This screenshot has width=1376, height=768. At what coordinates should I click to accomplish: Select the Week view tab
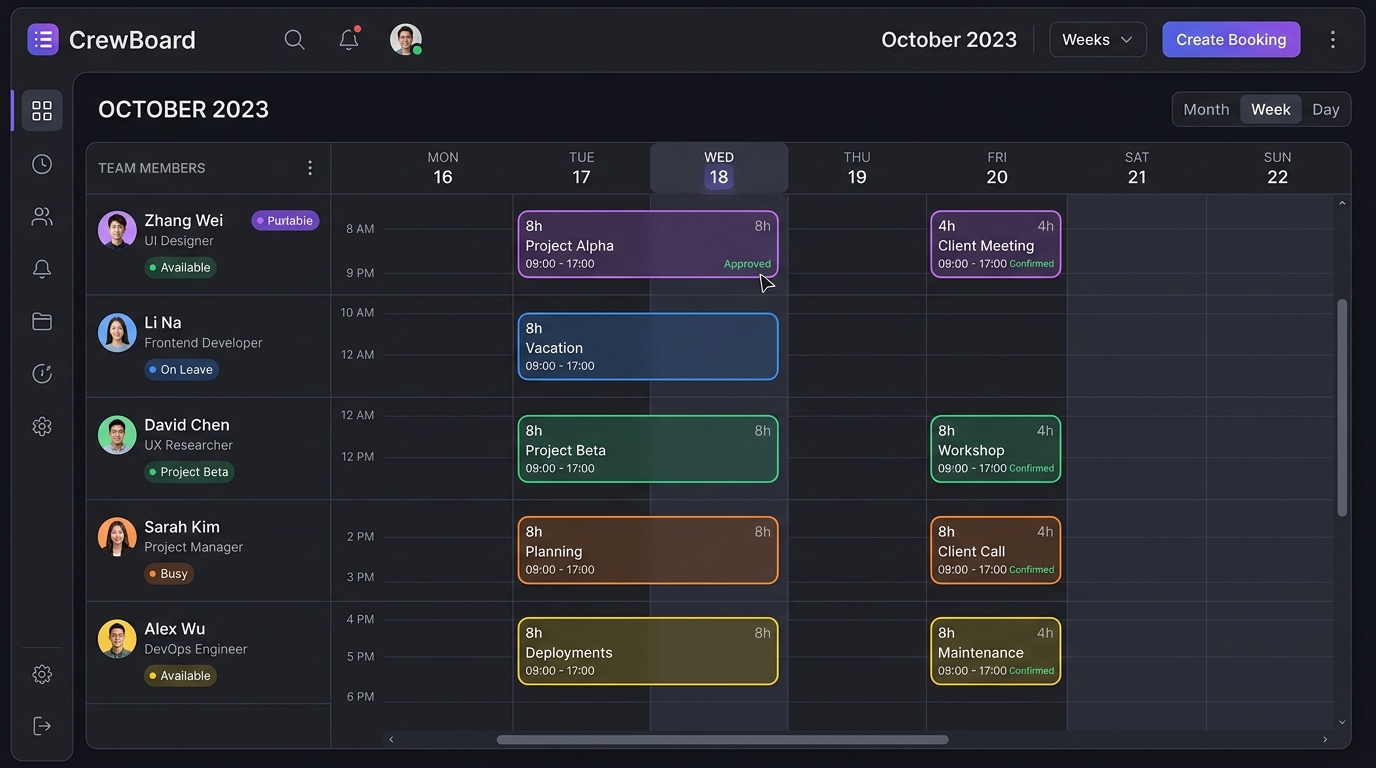click(1270, 109)
